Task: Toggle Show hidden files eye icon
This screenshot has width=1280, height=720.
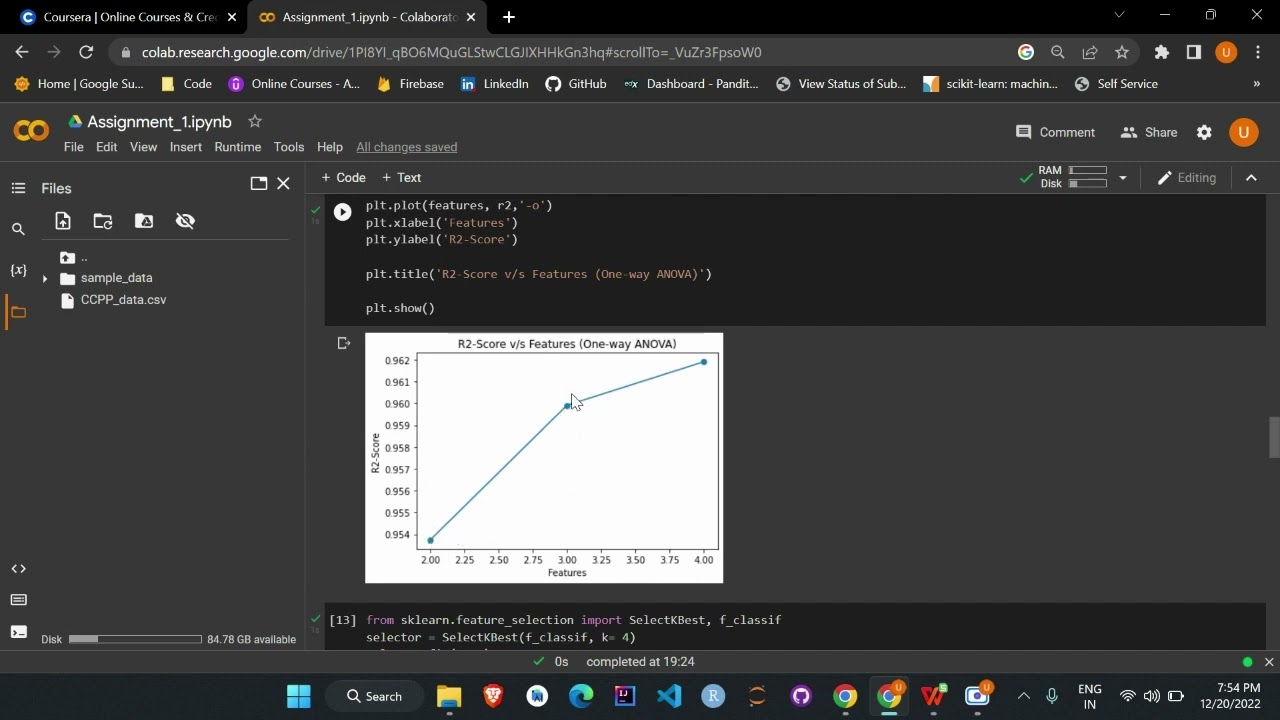Action: point(185,221)
